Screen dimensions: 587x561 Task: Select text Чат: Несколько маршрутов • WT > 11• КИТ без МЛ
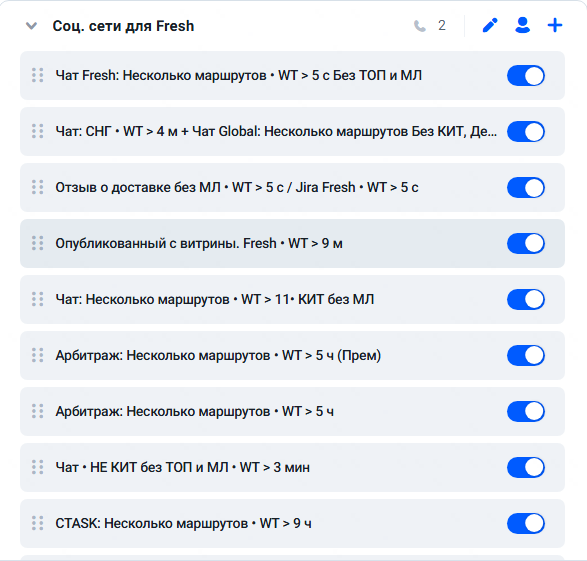pyautogui.click(x=215, y=299)
